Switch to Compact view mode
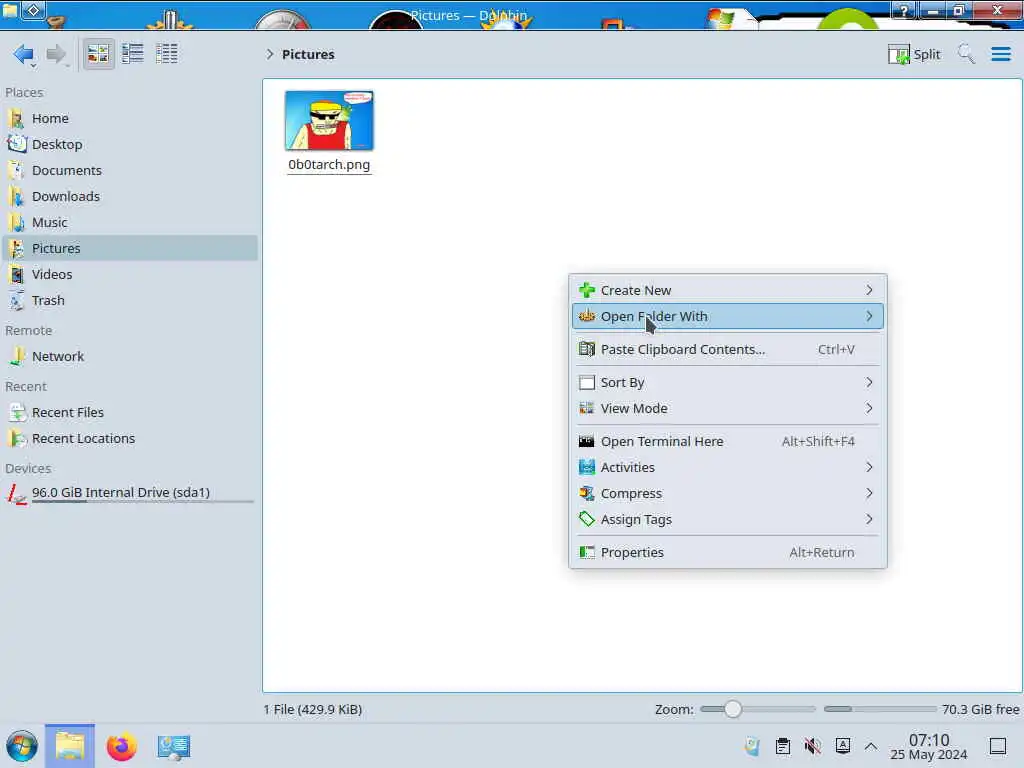The image size is (1024, 768). click(133, 54)
